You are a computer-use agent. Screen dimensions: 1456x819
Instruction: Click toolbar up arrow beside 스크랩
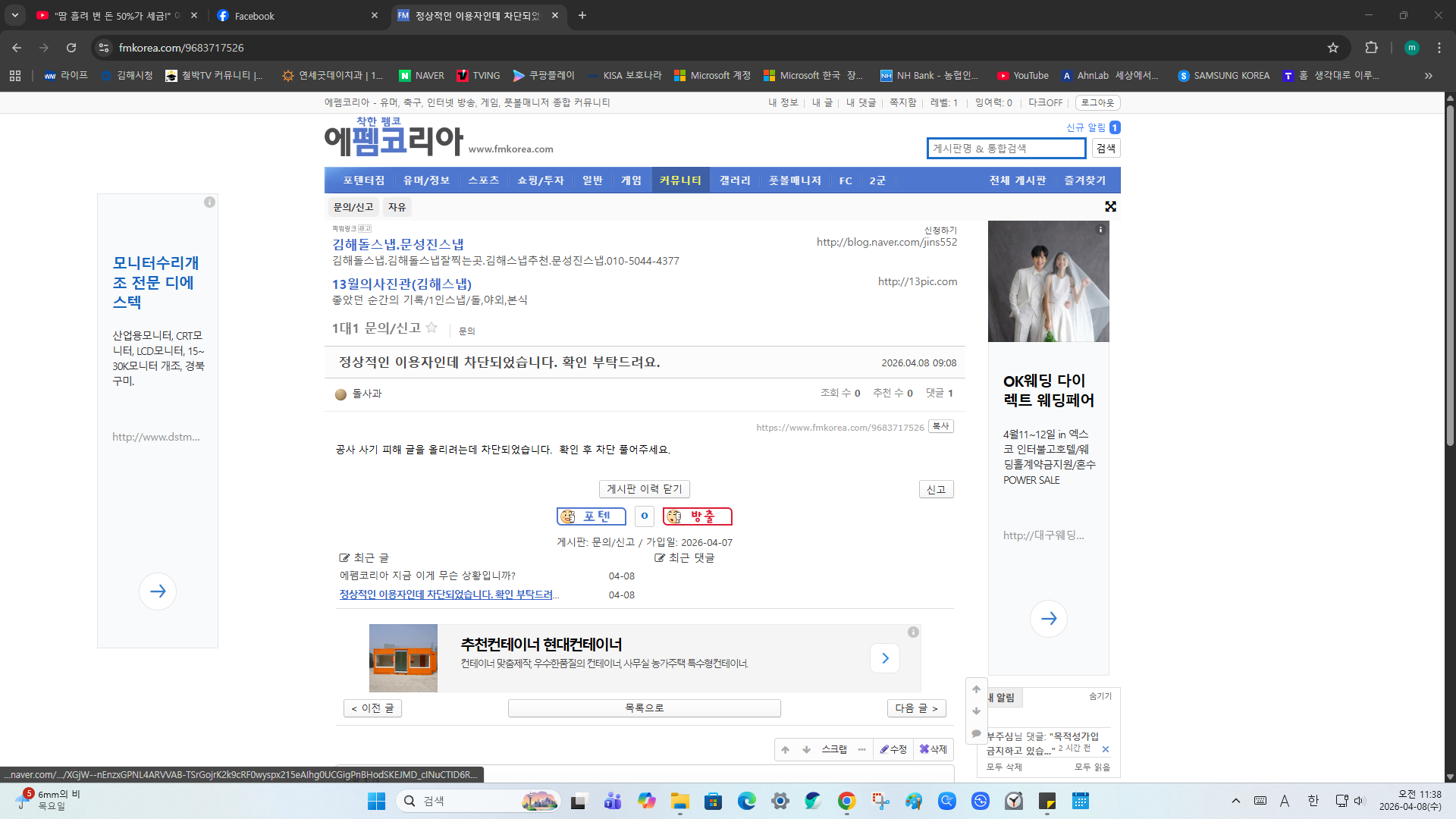[786, 749]
